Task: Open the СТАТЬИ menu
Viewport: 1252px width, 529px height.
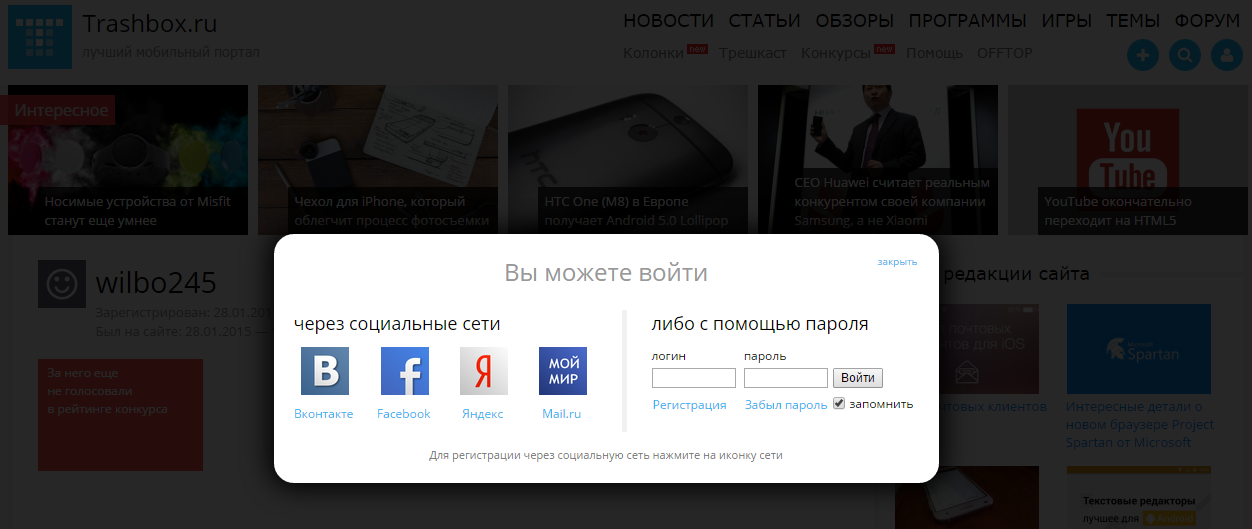Action: [x=765, y=21]
